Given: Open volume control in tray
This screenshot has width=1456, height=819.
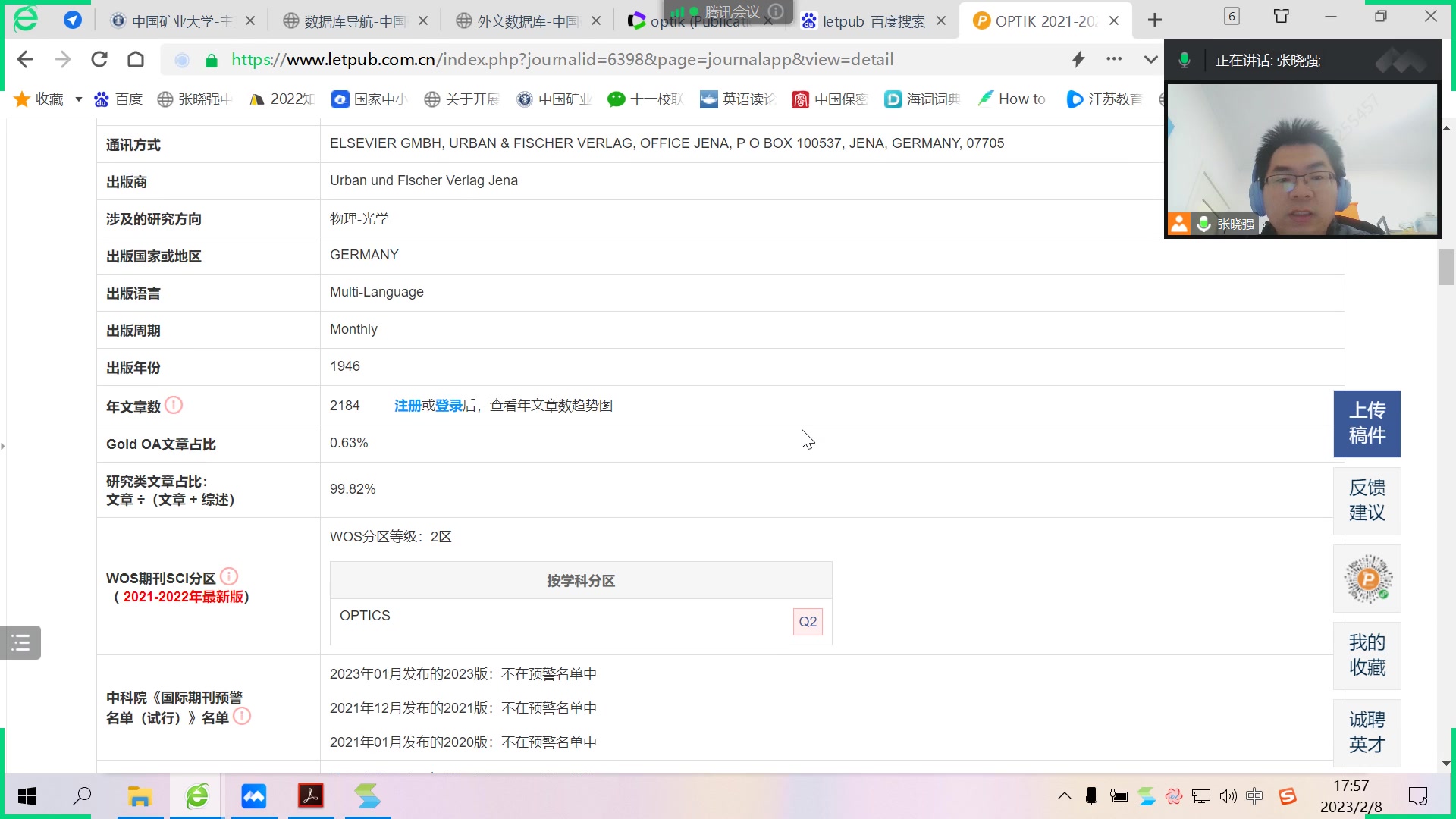Looking at the screenshot, I should (1228, 796).
